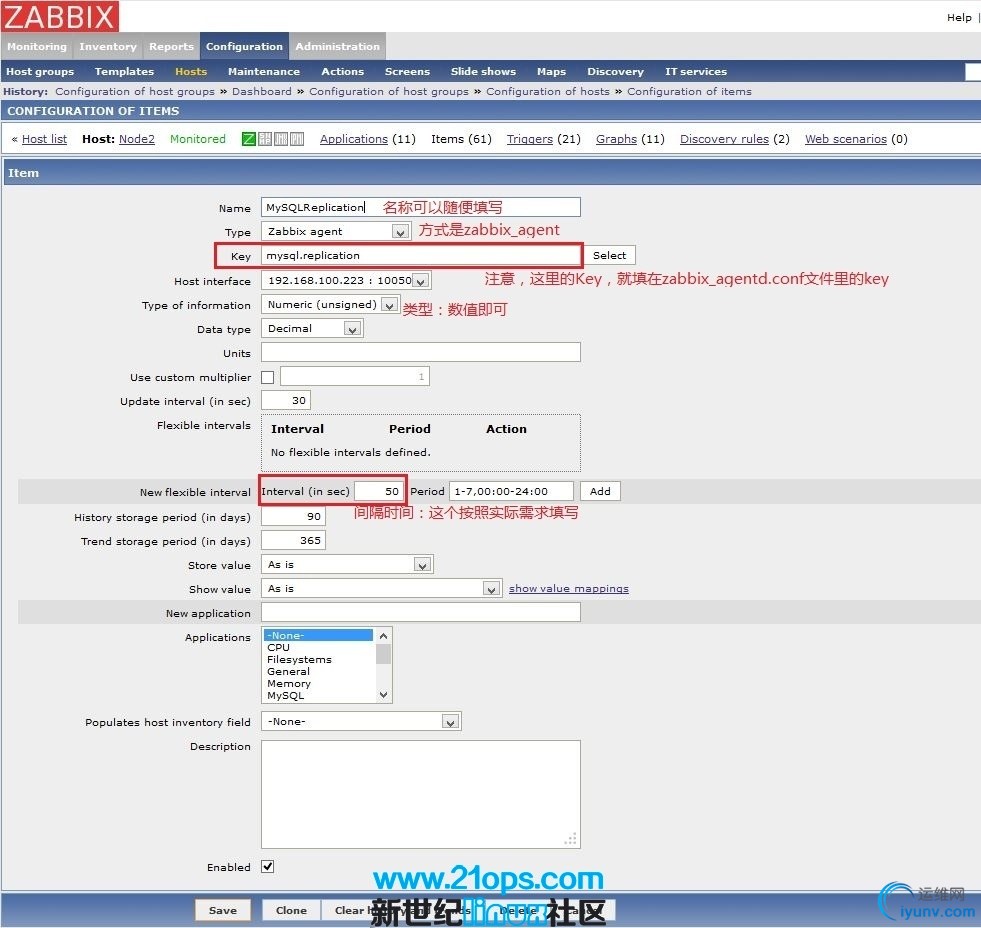Click the Name input field
This screenshot has width=981, height=928.
420,207
